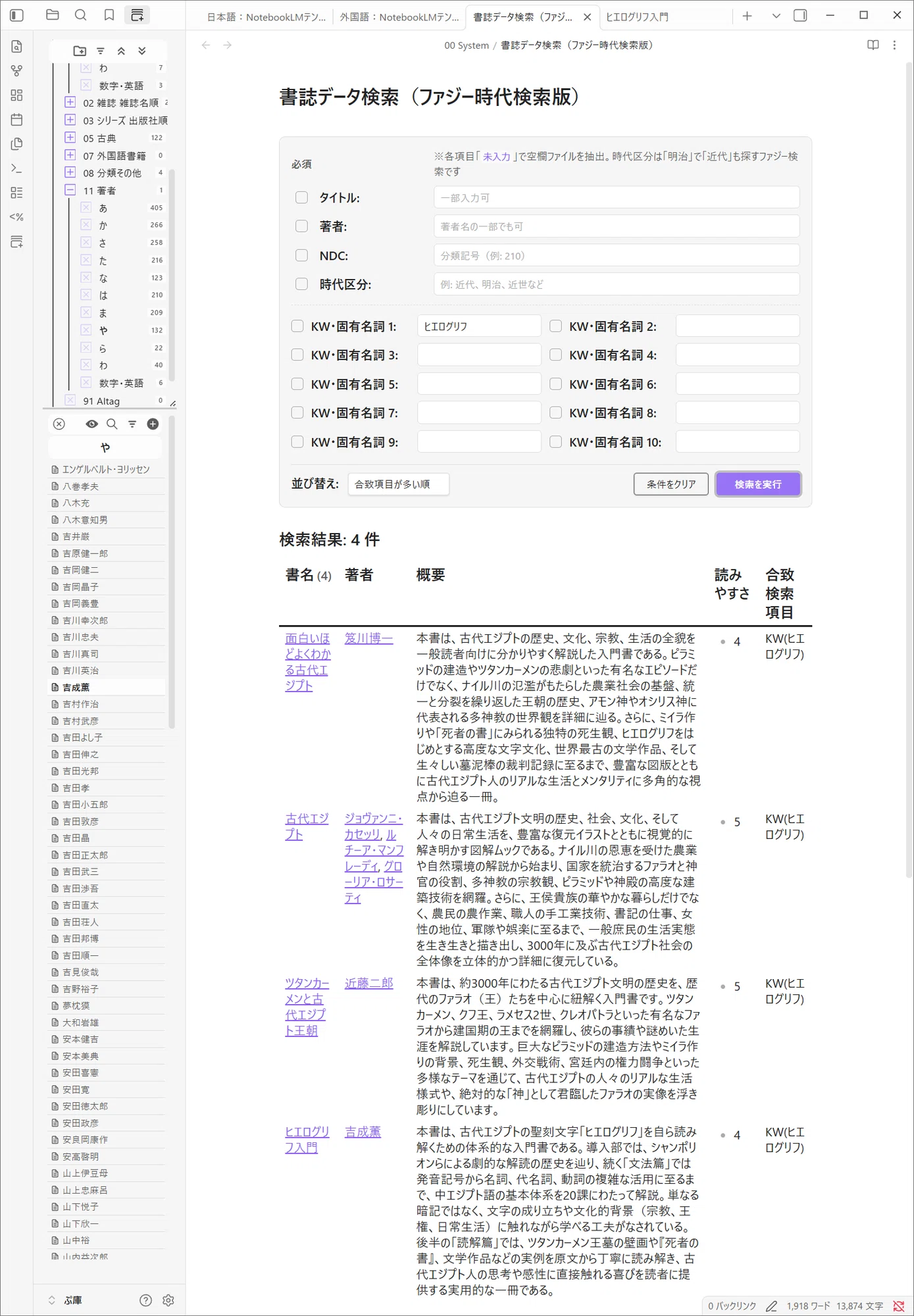Click the folder tree pane scrollbar

172,276
